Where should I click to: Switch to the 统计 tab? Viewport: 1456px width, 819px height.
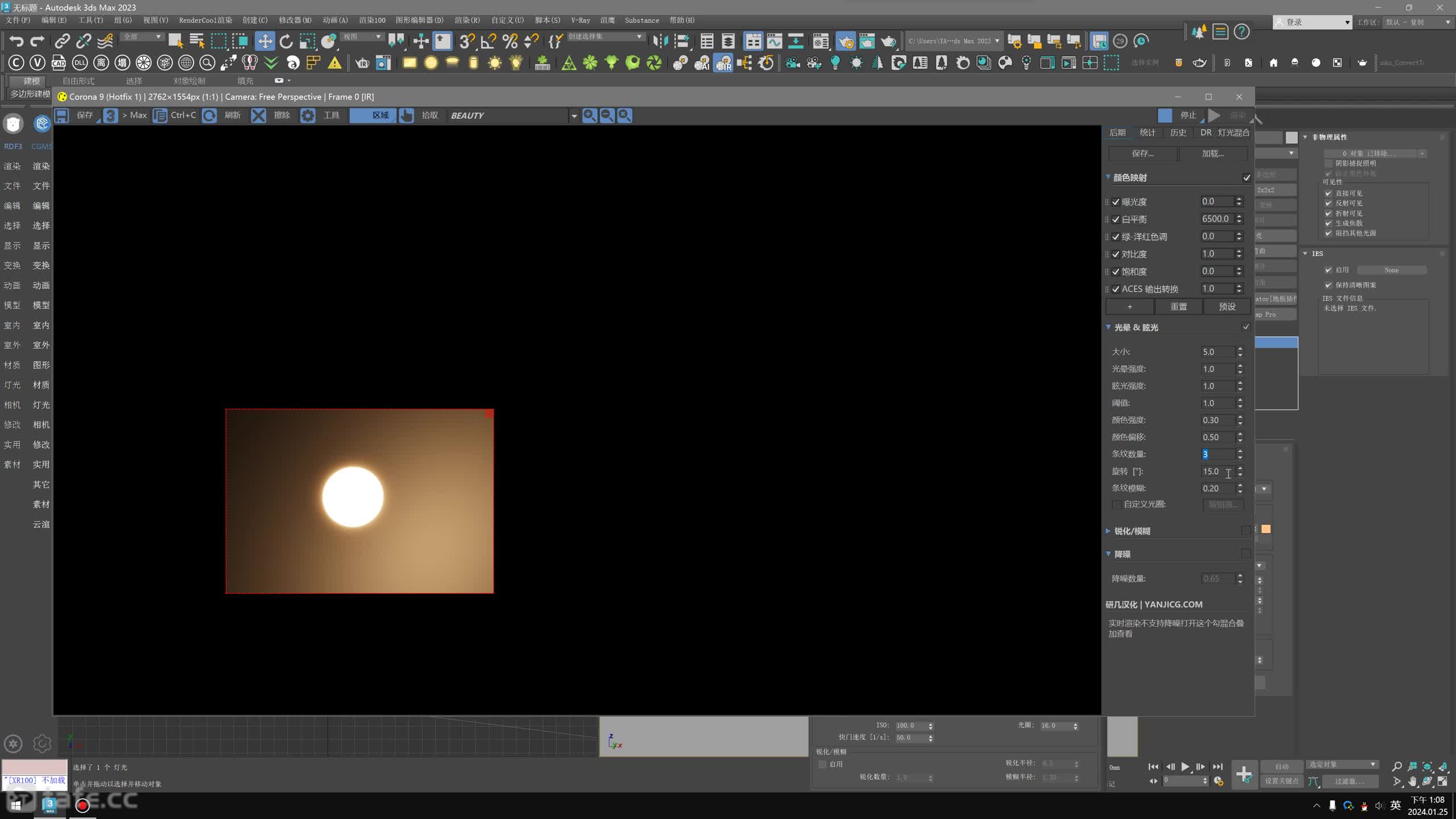(x=1147, y=133)
